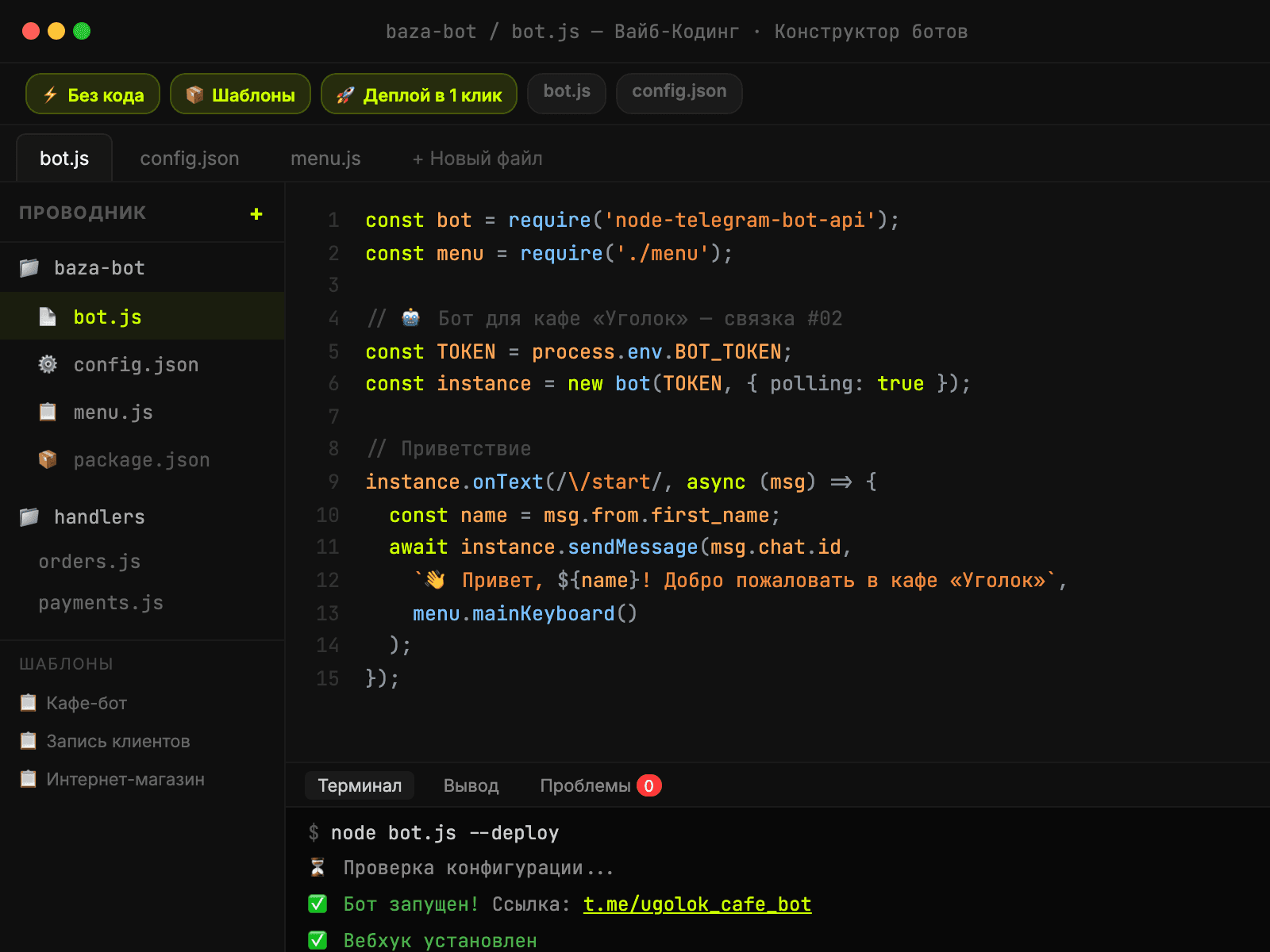This screenshot has height=952, width=1270.
Task: Click the waving hand emoji on line 12
Action: click(435, 580)
